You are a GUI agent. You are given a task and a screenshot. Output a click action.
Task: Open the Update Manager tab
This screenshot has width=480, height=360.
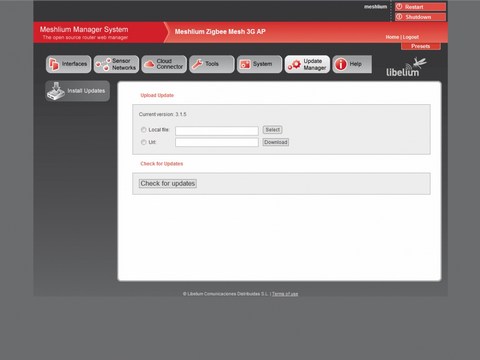307,64
